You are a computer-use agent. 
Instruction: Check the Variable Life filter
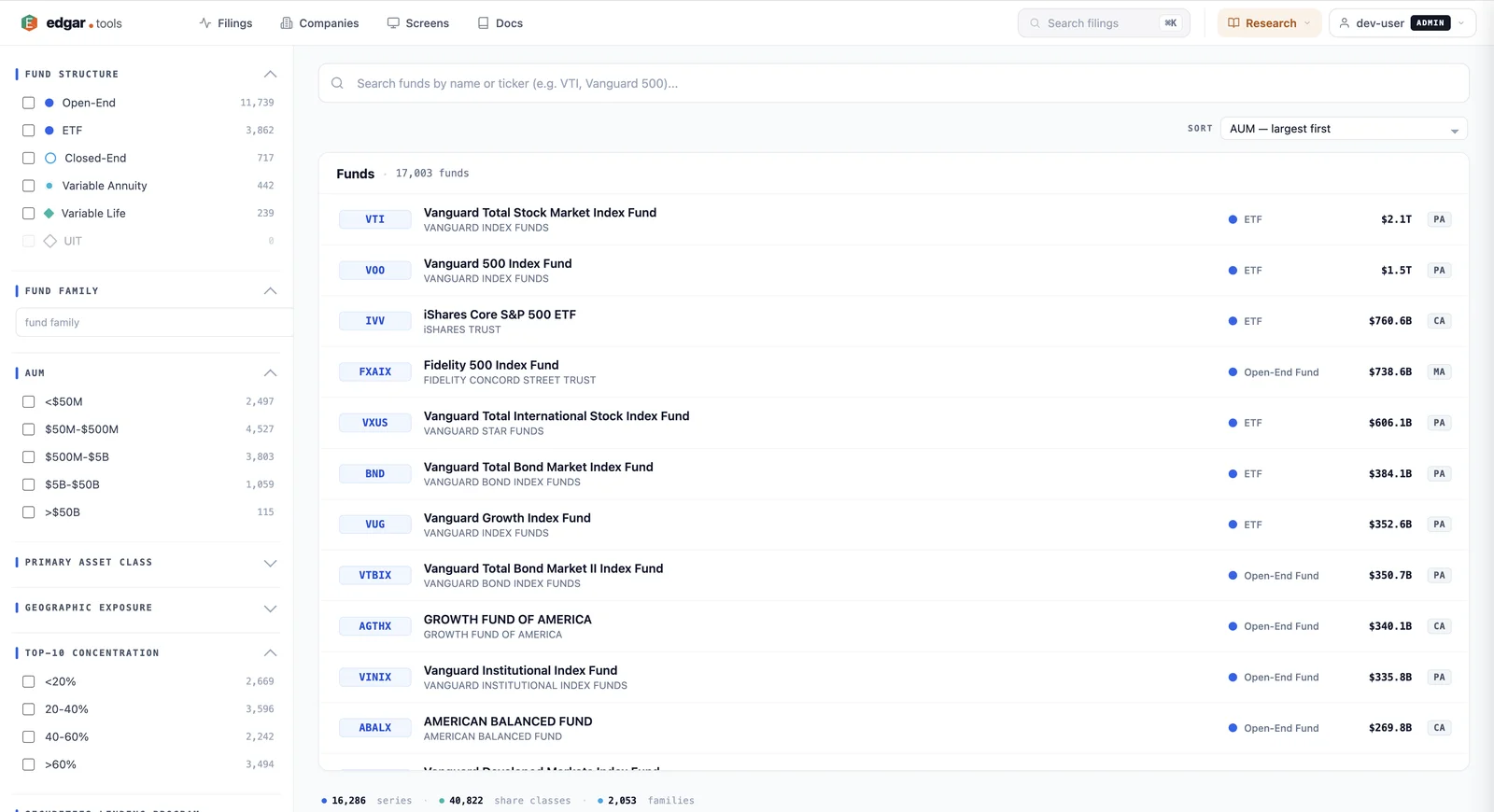[29, 214]
